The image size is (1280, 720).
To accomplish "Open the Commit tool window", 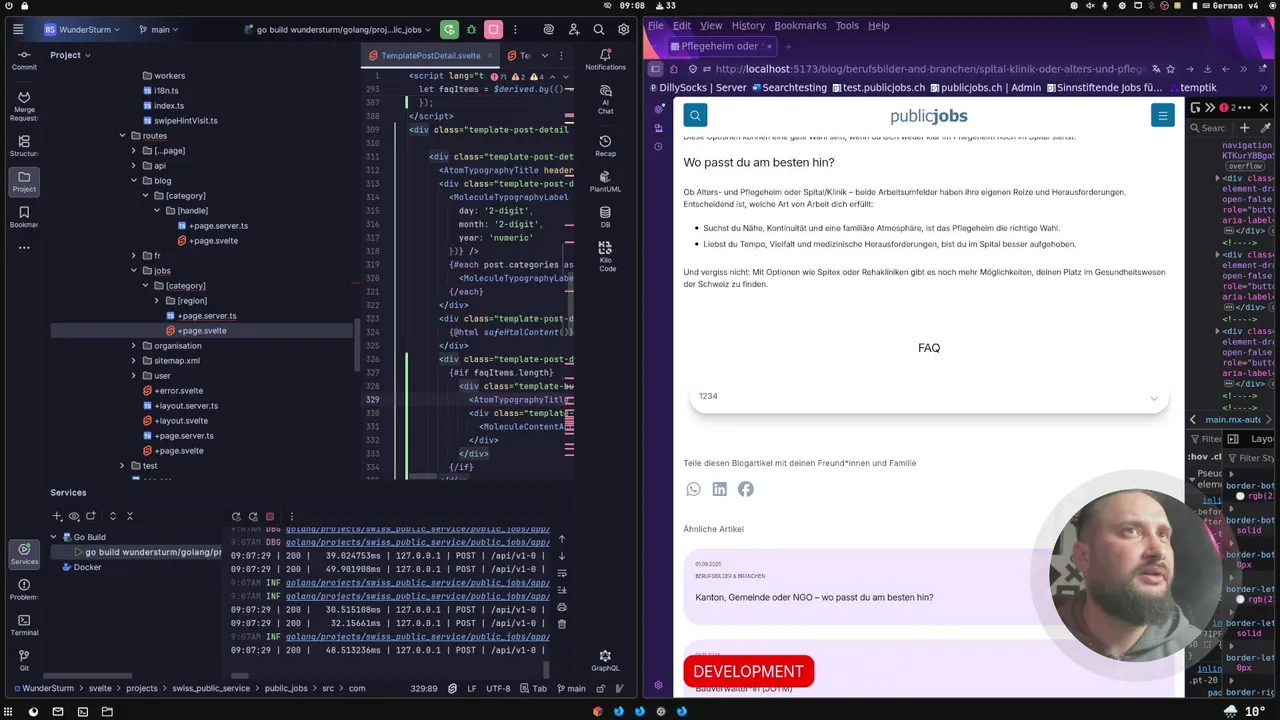I will (24, 59).
